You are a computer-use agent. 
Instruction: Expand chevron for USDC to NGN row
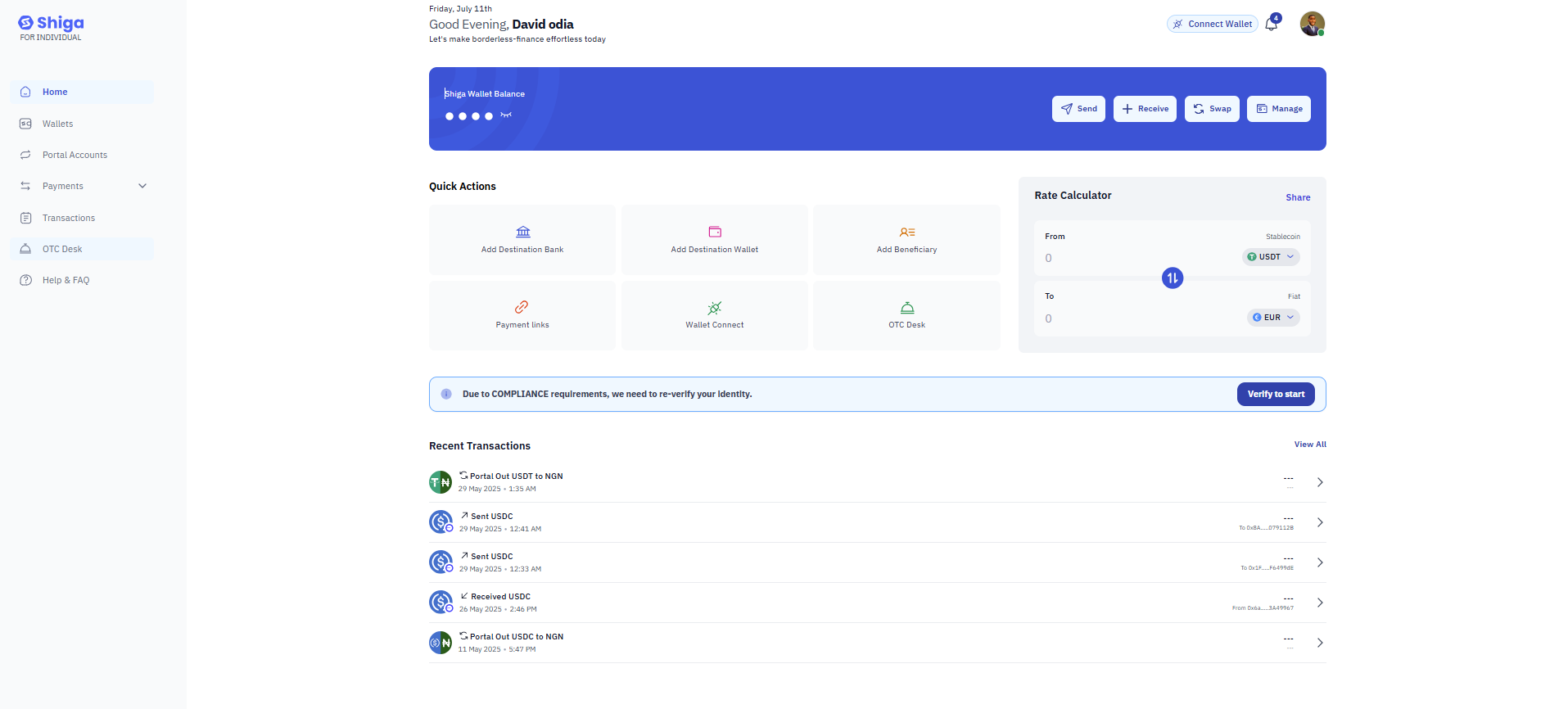pos(1320,643)
